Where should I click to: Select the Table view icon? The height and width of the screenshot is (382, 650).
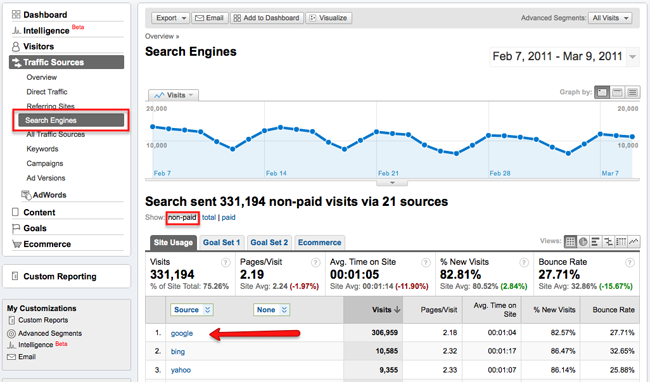570,242
